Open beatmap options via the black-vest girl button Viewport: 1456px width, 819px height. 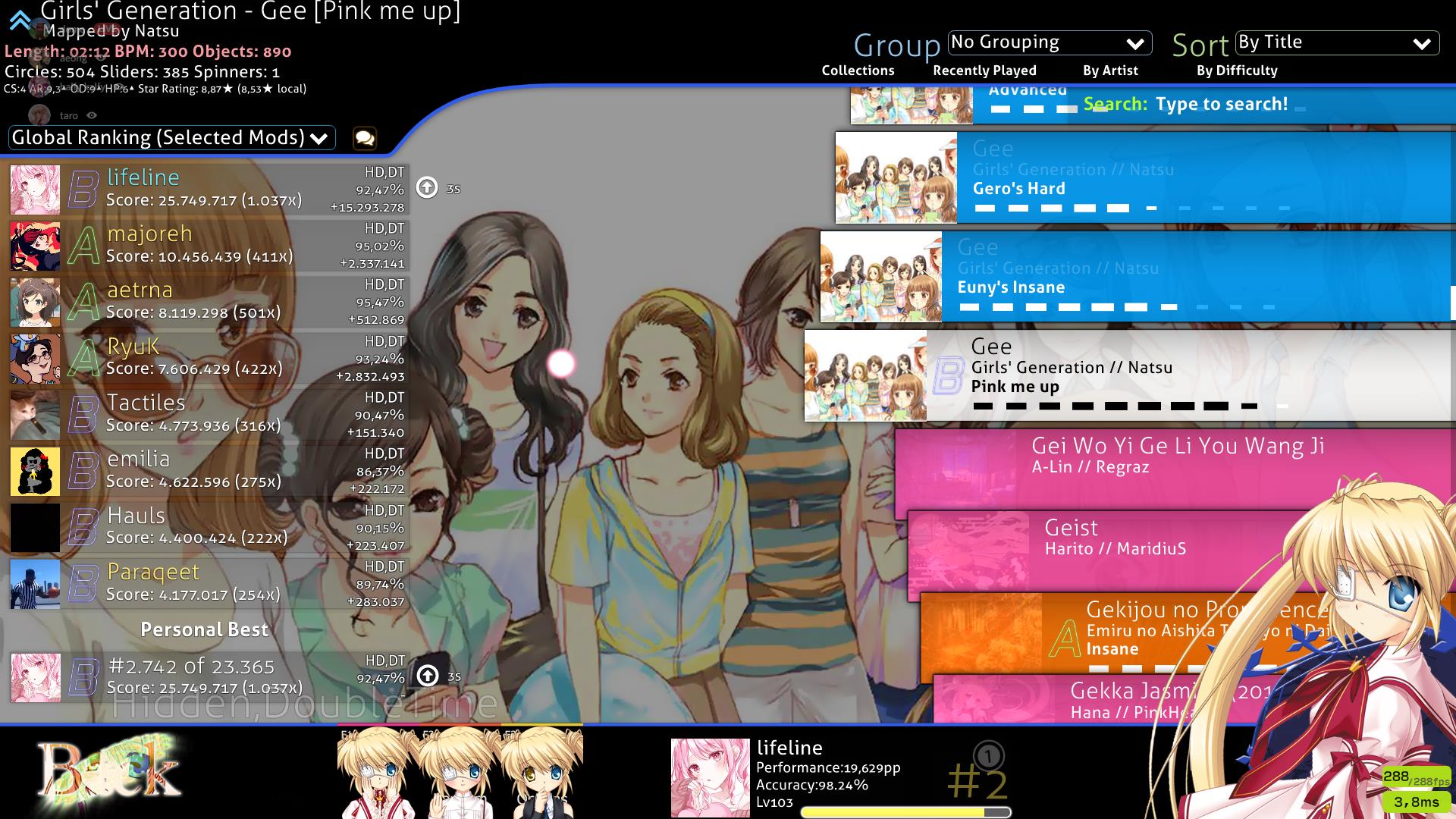click(x=541, y=772)
